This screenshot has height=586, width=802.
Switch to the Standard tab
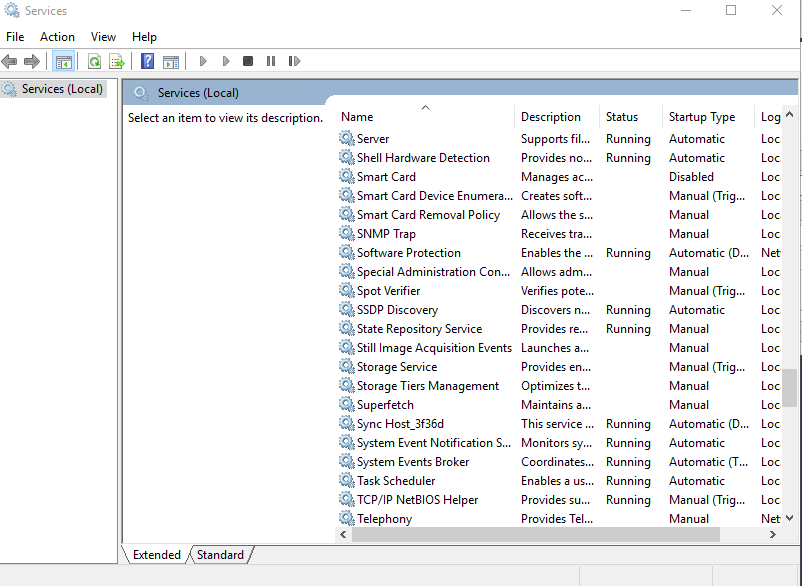point(219,554)
